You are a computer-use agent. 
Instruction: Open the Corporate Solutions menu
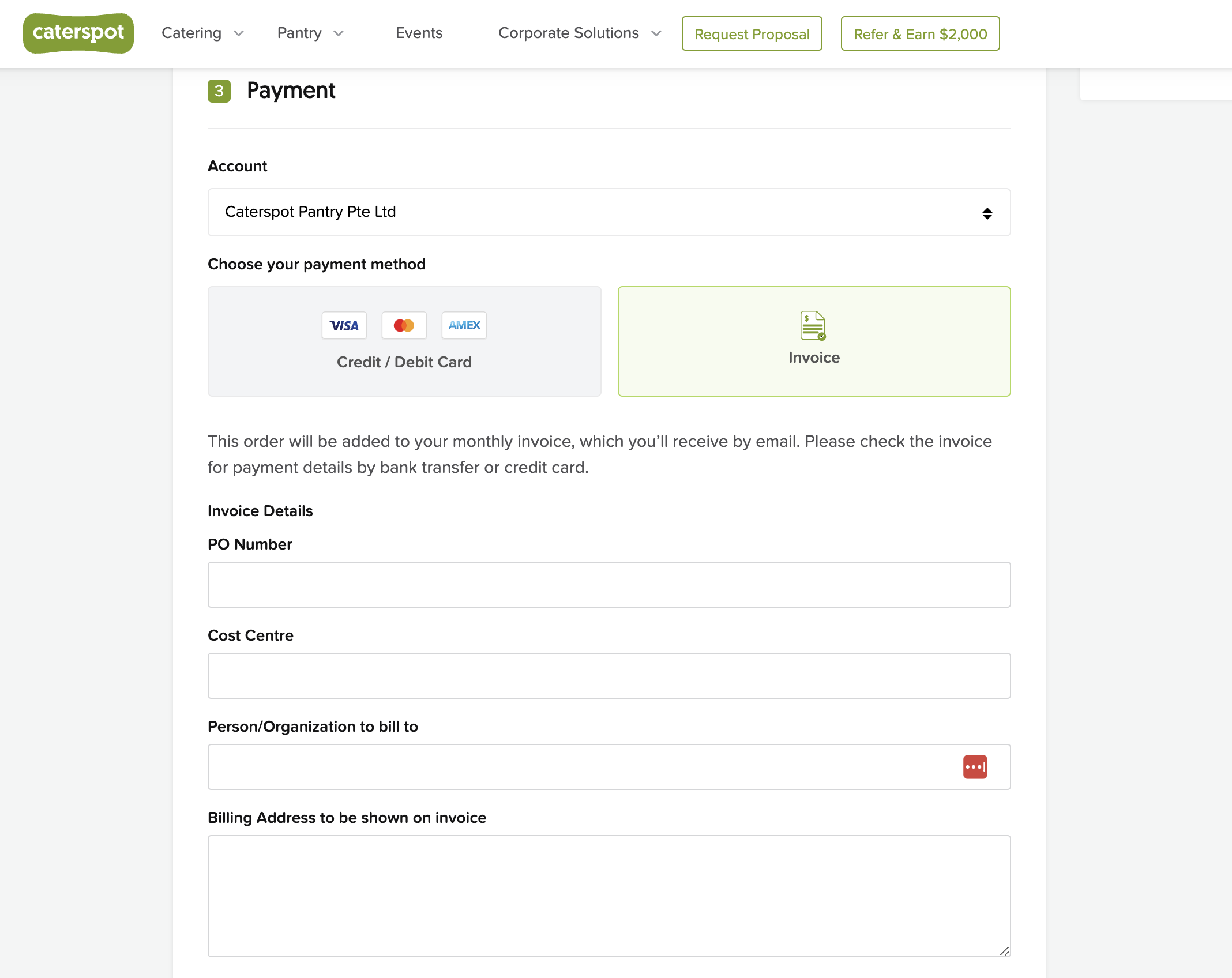coord(568,33)
